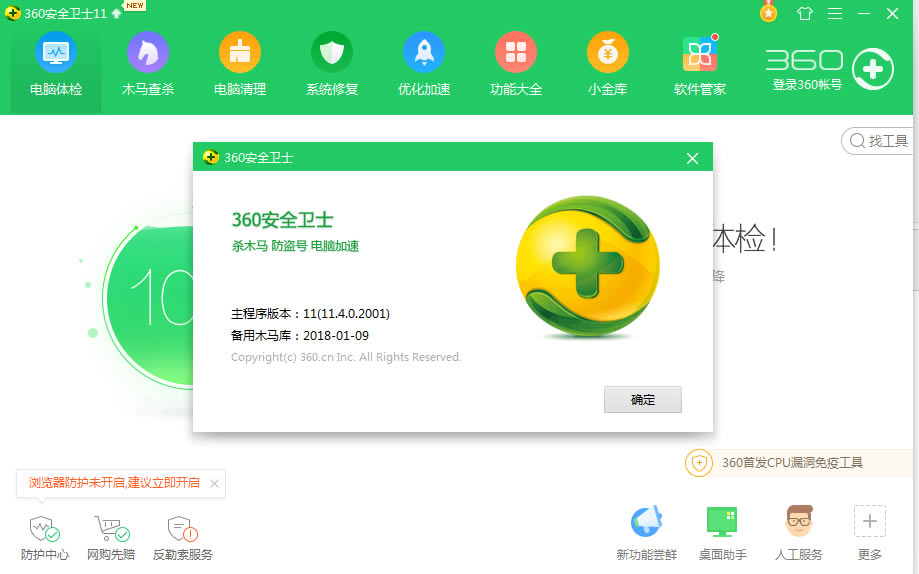This screenshot has height=574, width=919.
Task: Open 优化加速 rocket optimizer
Action: pyautogui.click(x=424, y=65)
